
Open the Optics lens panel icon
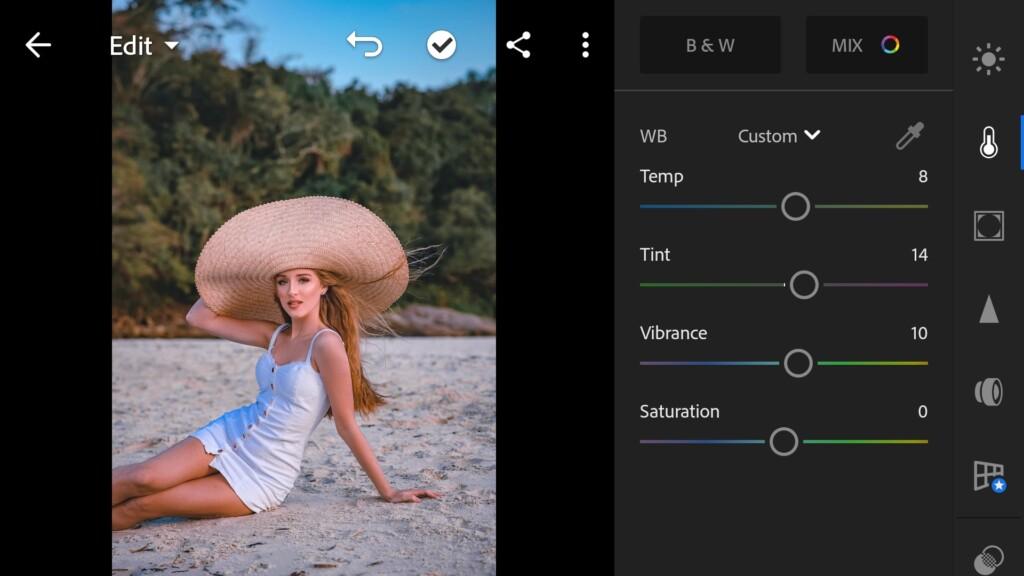pyautogui.click(x=989, y=392)
